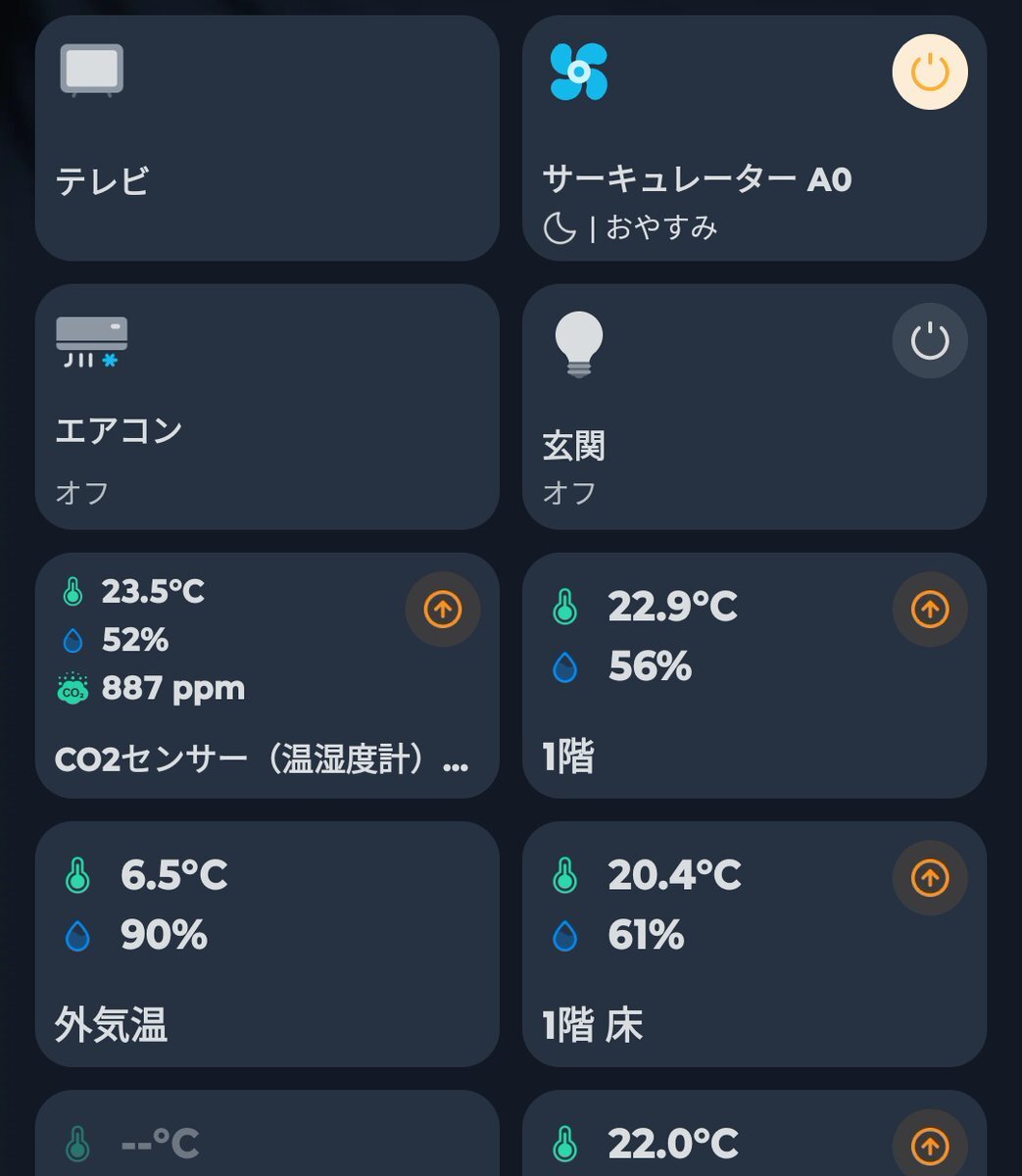The height and width of the screenshot is (1176, 1022).
Task: Click the TV icon on テレビ card
Action: (x=92, y=71)
